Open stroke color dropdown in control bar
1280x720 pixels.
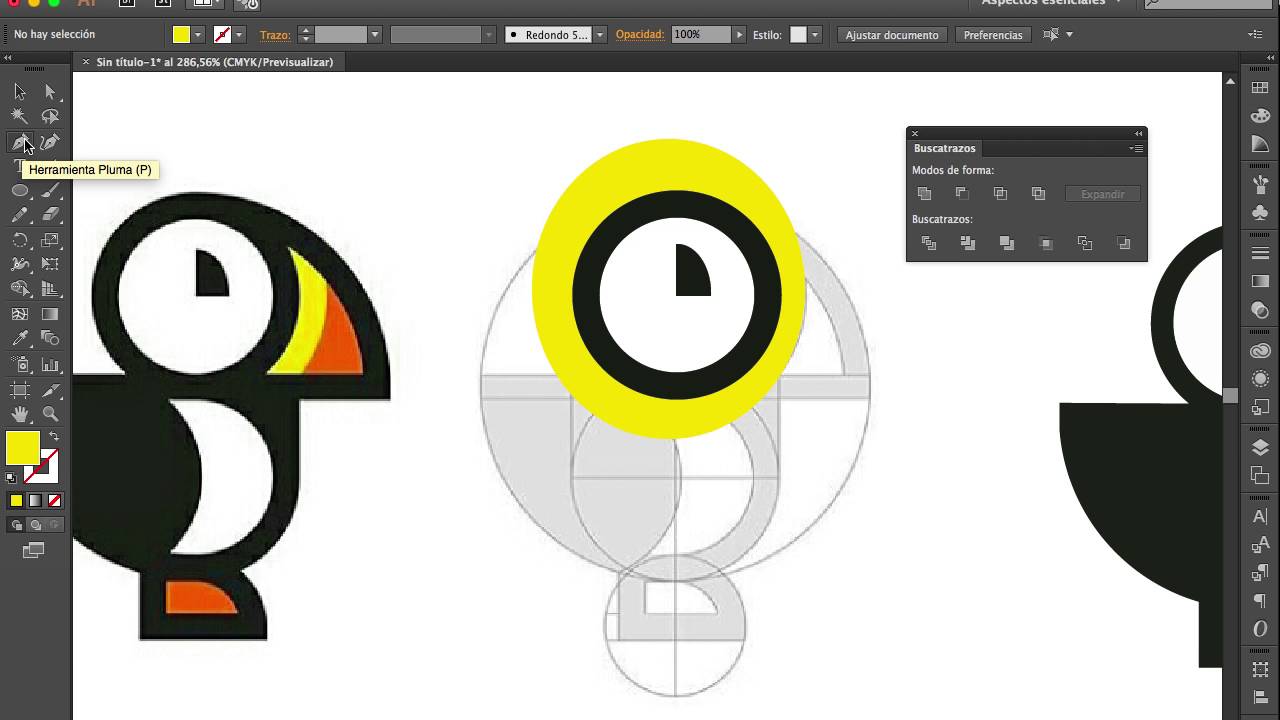pyautogui.click(x=238, y=35)
